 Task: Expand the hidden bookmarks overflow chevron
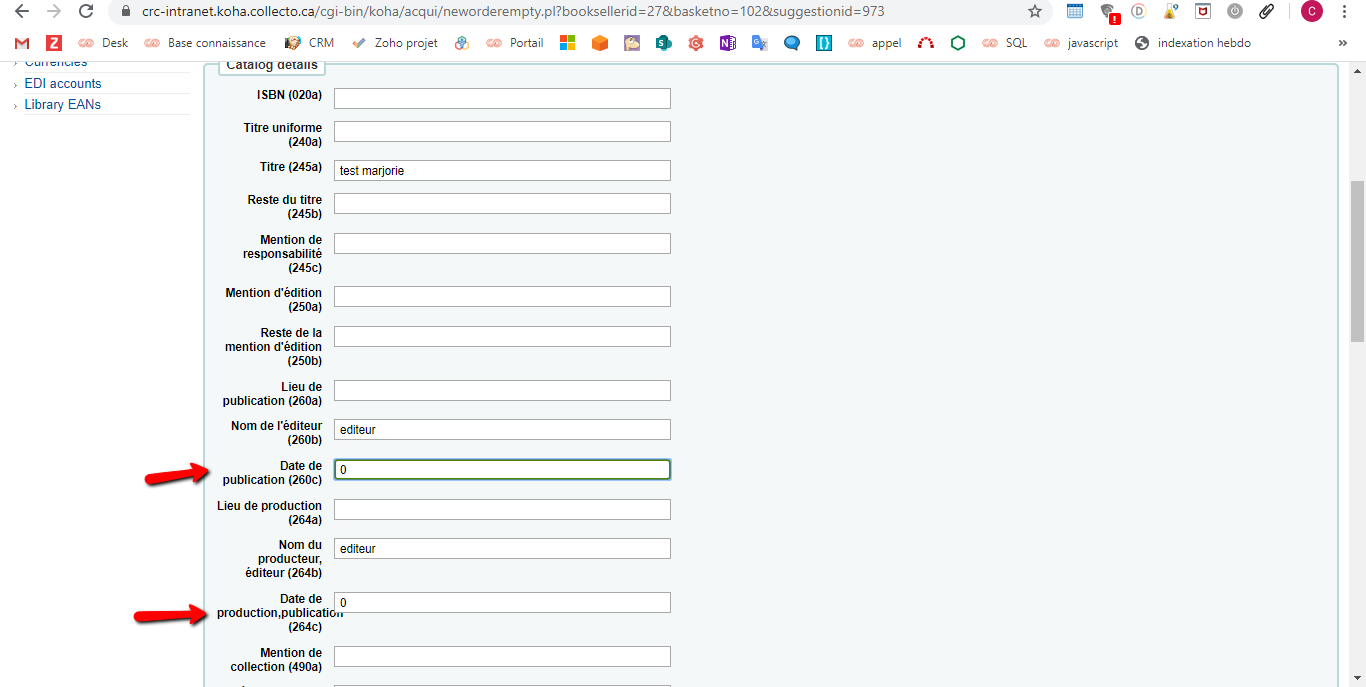[1343, 43]
